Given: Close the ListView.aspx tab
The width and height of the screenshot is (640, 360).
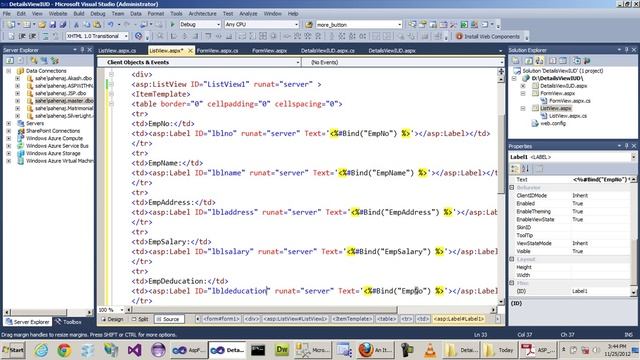Looking at the screenshot, I should point(190,51).
